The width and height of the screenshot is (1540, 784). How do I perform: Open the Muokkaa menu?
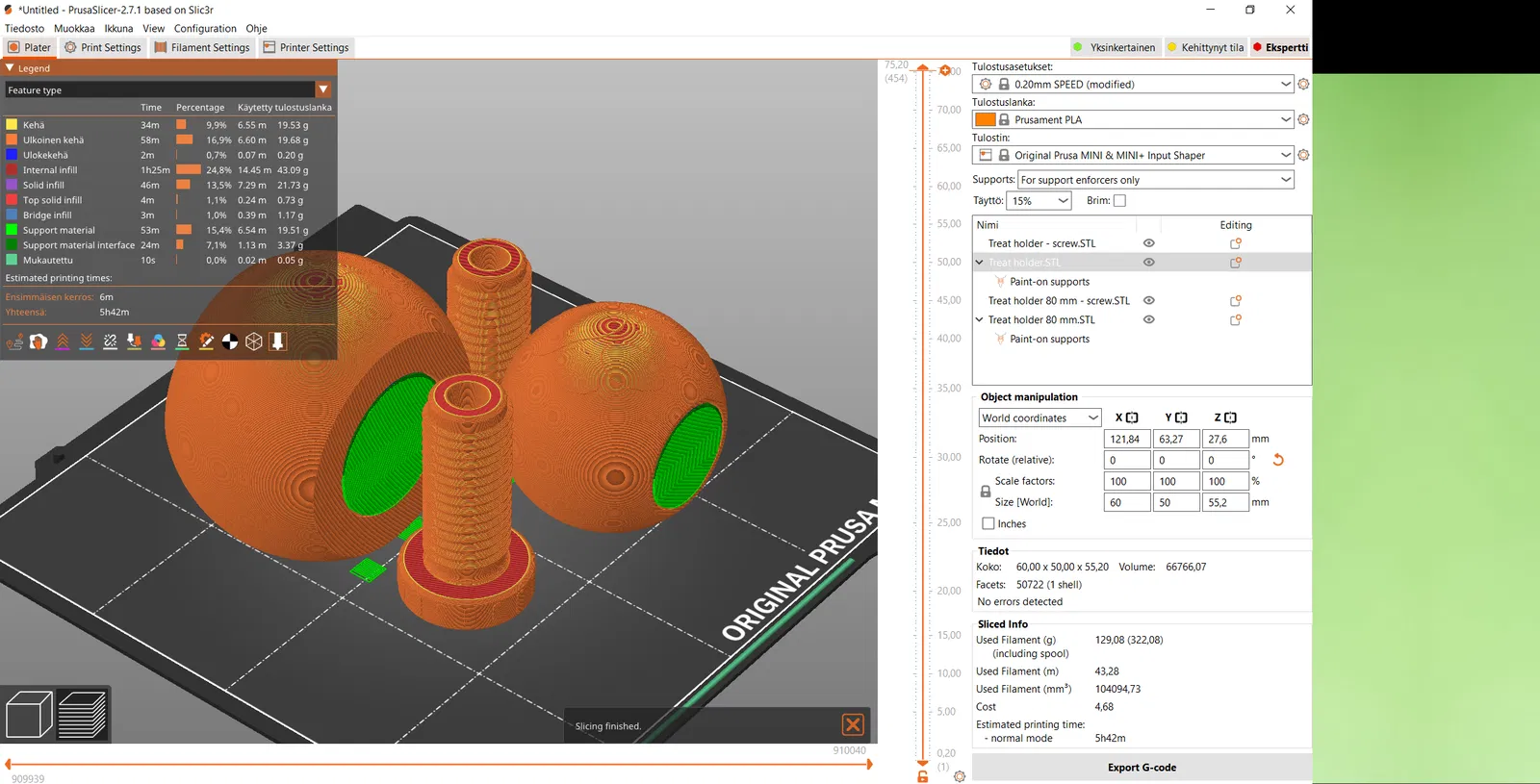[x=74, y=29]
